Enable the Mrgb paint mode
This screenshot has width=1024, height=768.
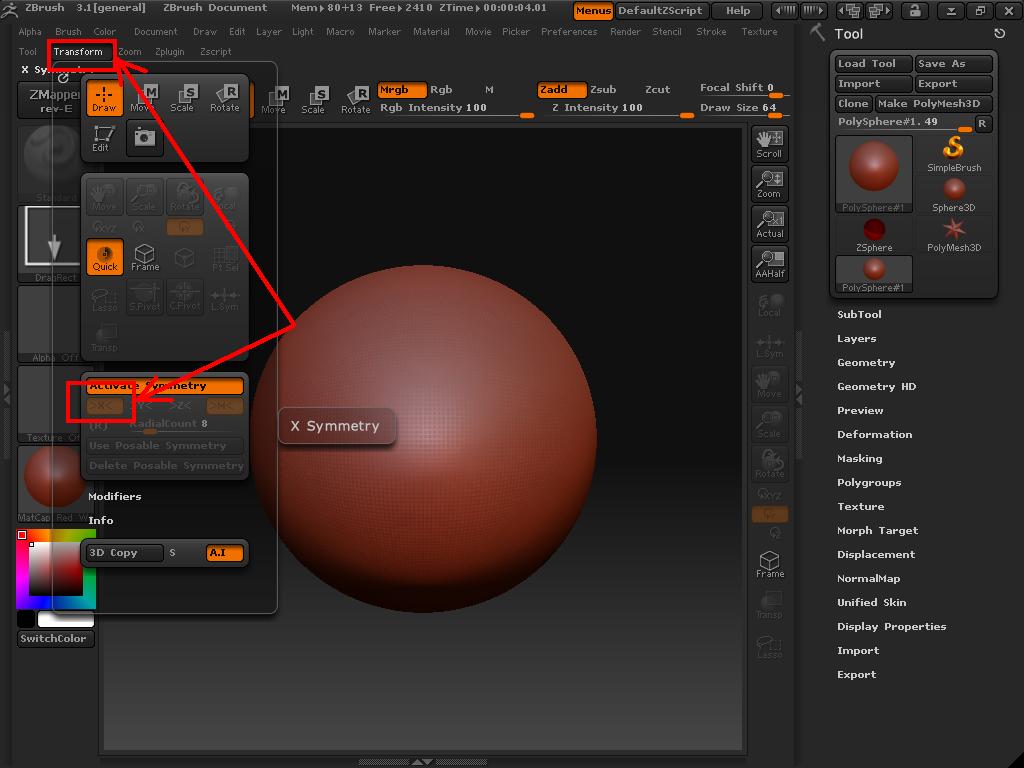402,90
